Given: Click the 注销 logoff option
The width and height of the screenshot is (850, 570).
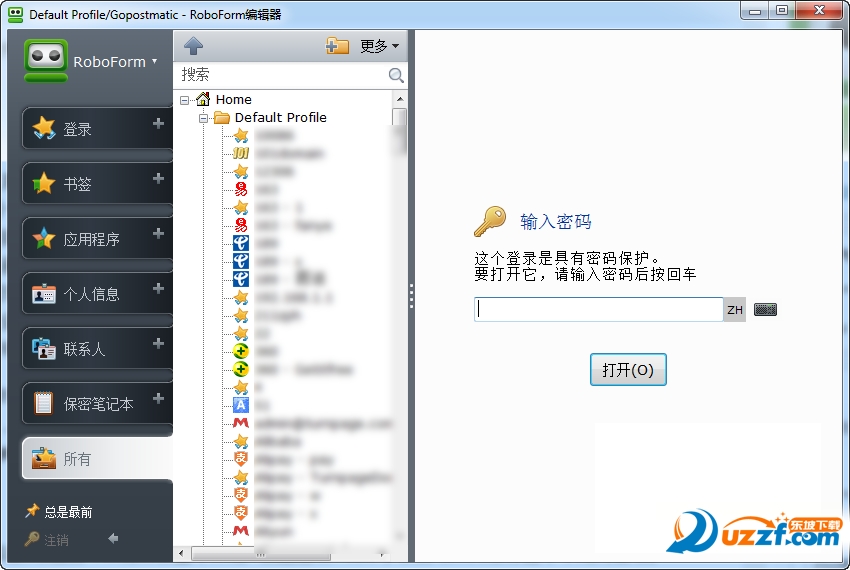Looking at the screenshot, I should (47, 540).
